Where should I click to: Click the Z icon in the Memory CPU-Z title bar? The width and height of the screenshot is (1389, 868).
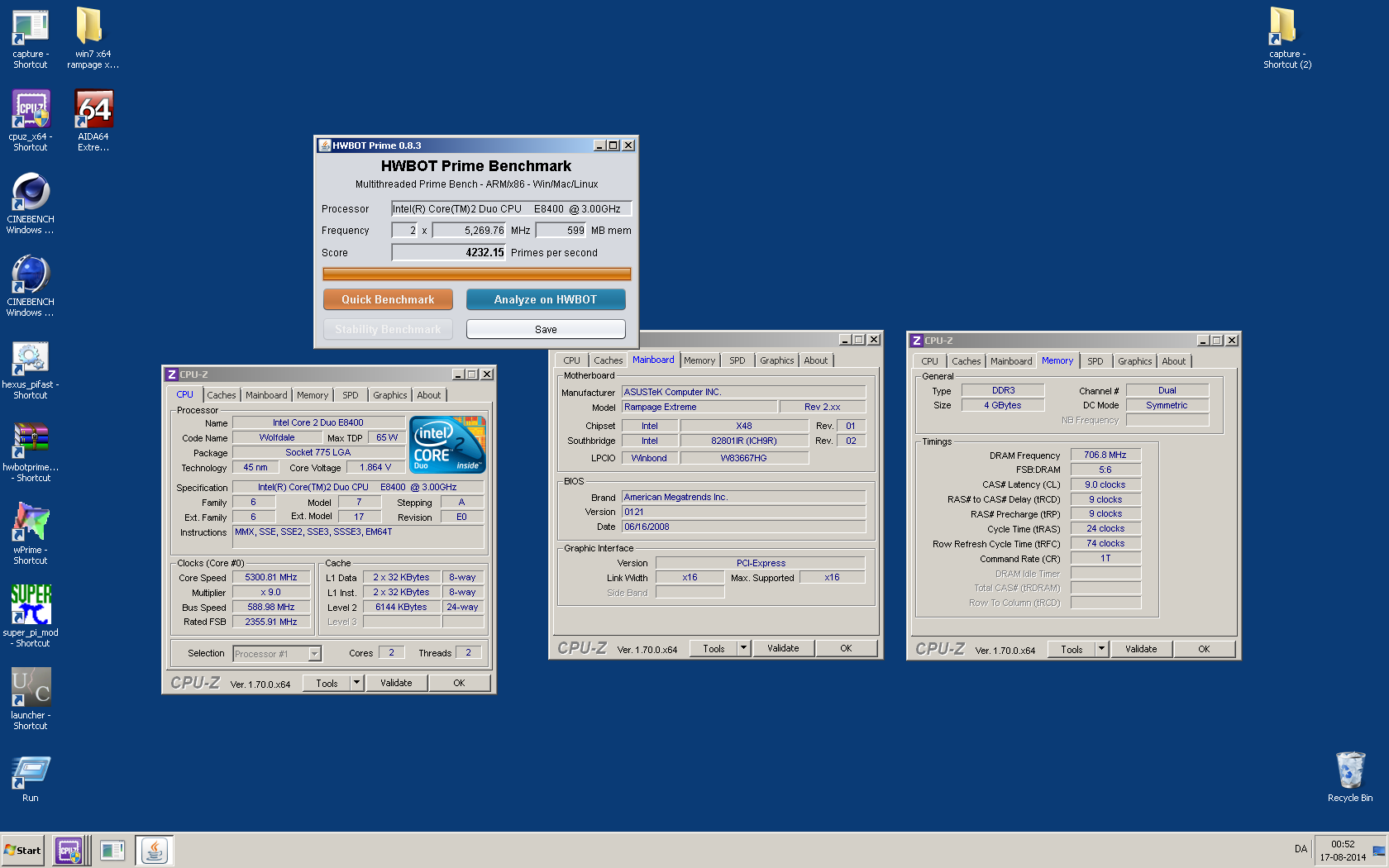point(917,341)
